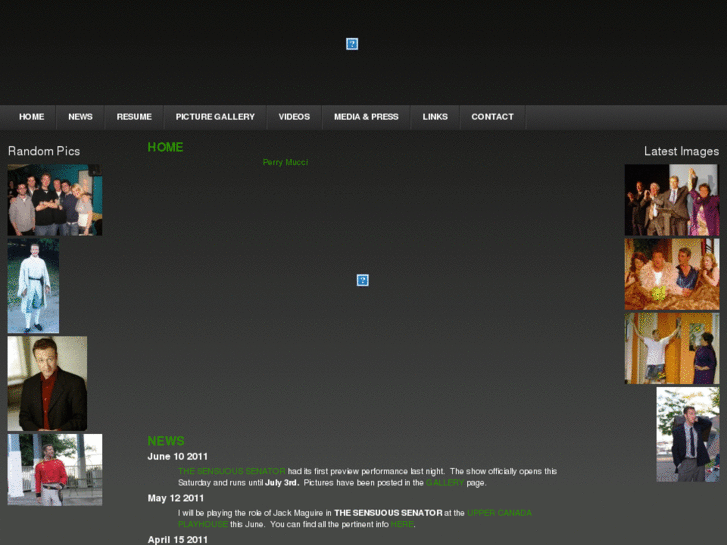
Task: Follow the green THE SENSUOUS SENATOR link
Action: click(x=231, y=471)
